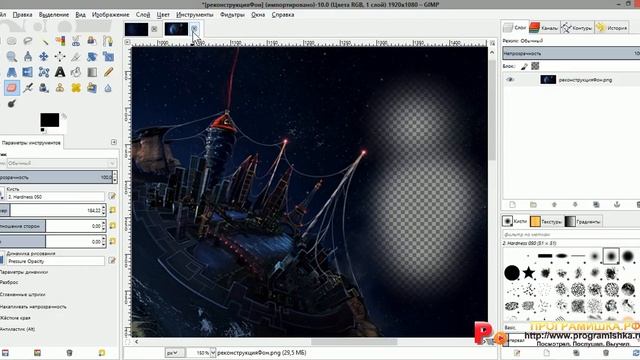This screenshot has height=360, width=640.
Task: Switch to the История tab
Action: point(612,28)
